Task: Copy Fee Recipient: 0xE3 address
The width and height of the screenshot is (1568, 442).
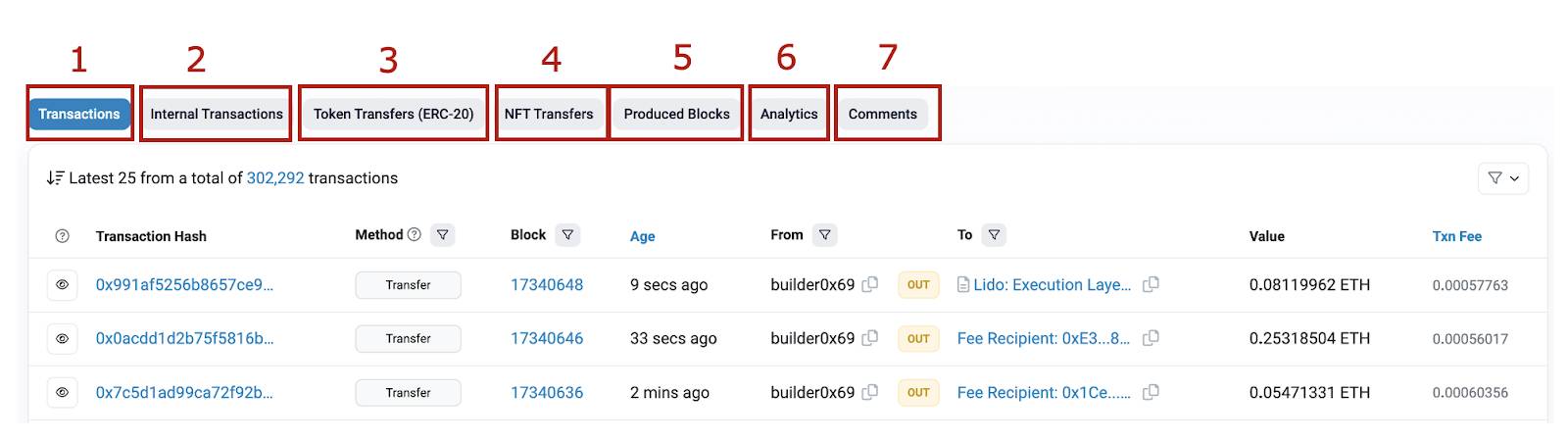Action: tap(1151, 338)
